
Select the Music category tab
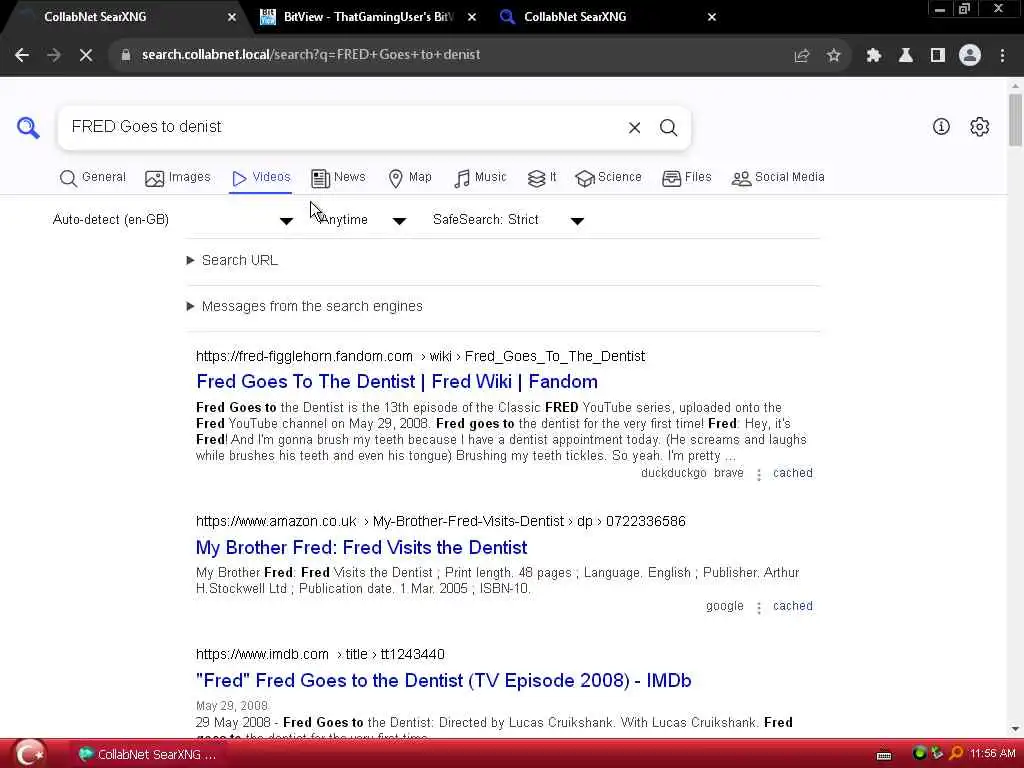pyautogui.click(x=480, y=177)
